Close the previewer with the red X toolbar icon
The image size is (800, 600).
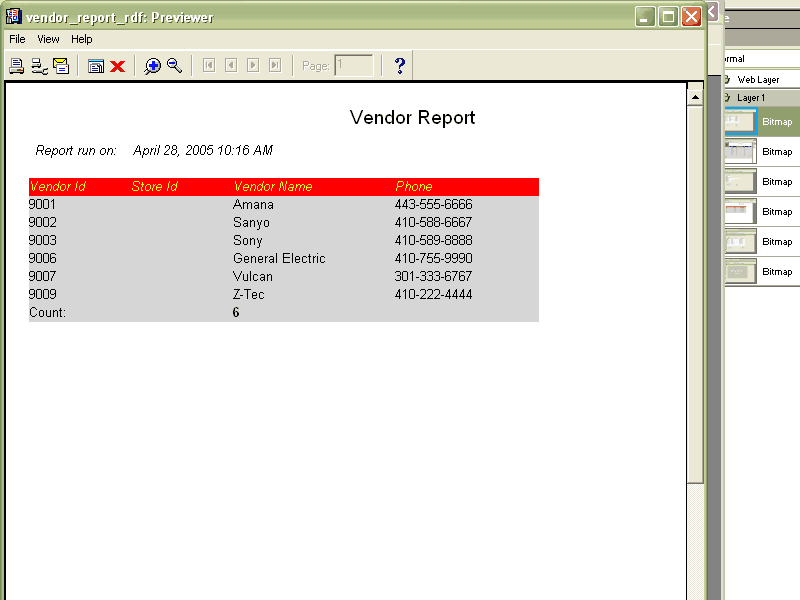click(x=117, y=66)
